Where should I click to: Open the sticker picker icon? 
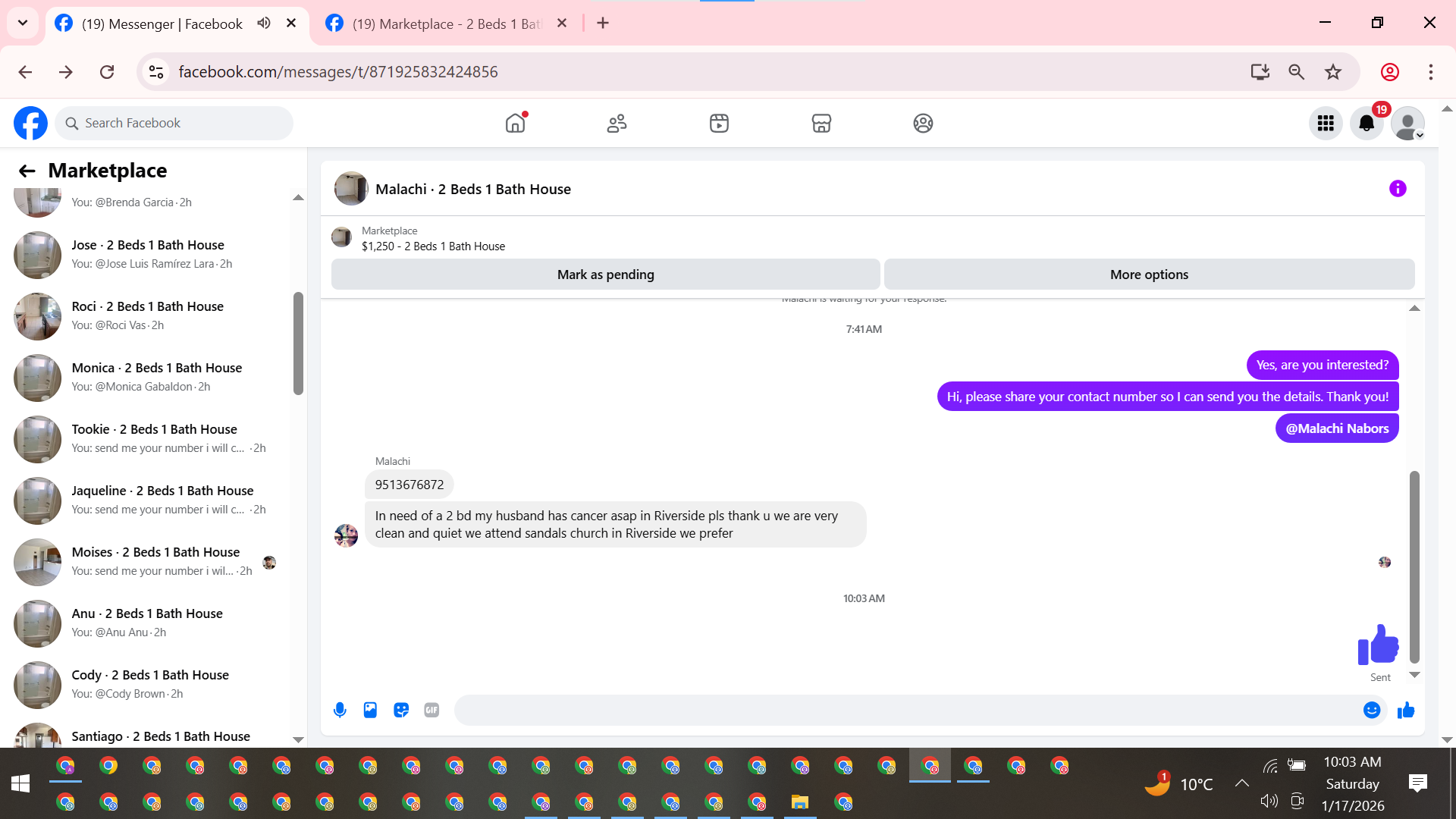tap(401, 710)
